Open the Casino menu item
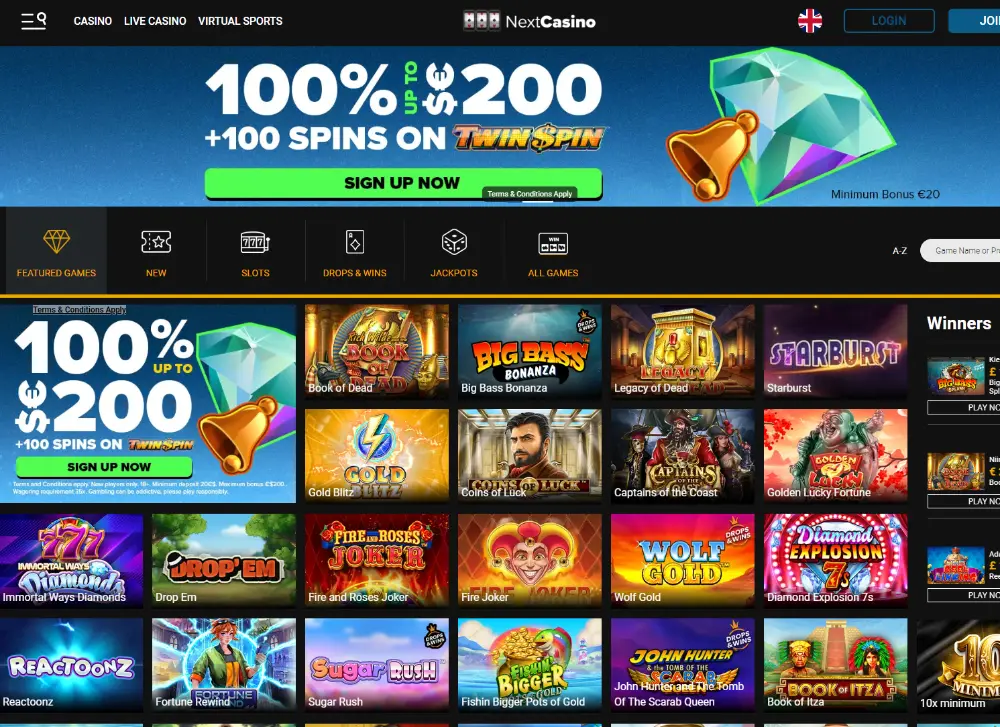Image resolution: width=1000 pixels, height=727 pixels. point(92,21)
